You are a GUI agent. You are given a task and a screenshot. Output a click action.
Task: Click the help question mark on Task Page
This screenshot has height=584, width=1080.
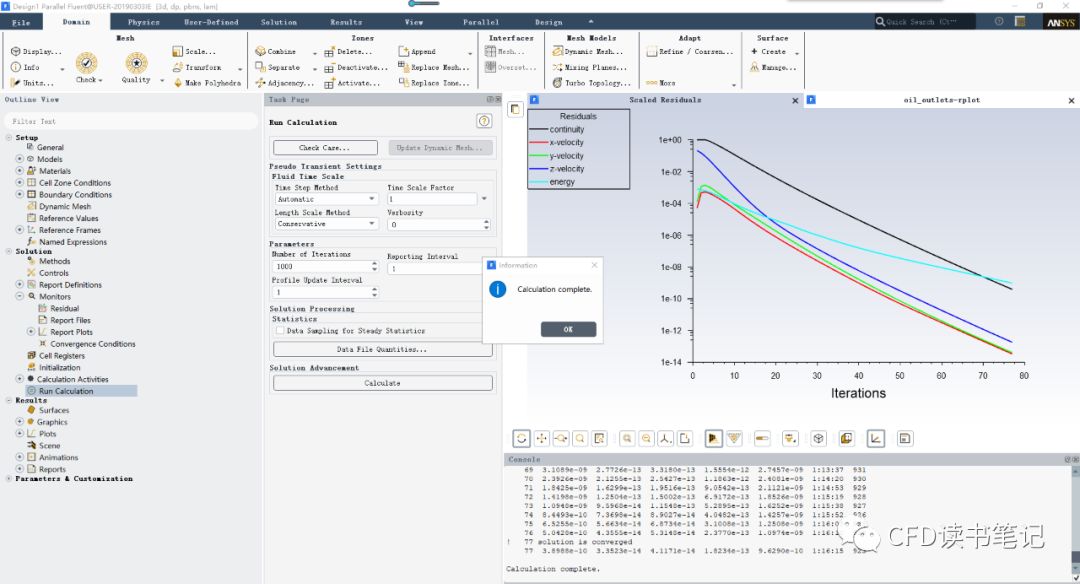(484, 121)
